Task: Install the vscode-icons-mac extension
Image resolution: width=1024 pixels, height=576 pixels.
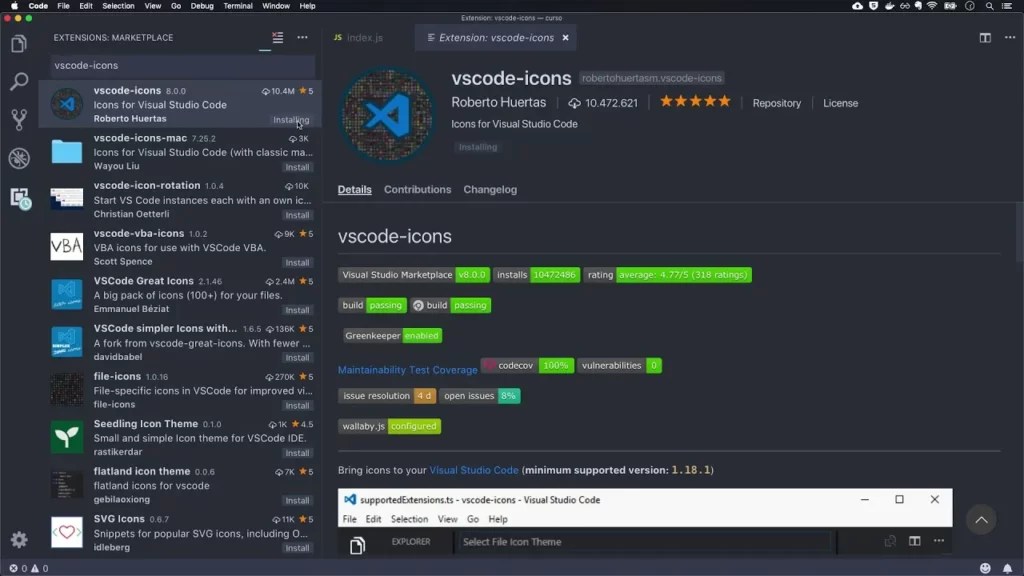Action: click(297, 167)
